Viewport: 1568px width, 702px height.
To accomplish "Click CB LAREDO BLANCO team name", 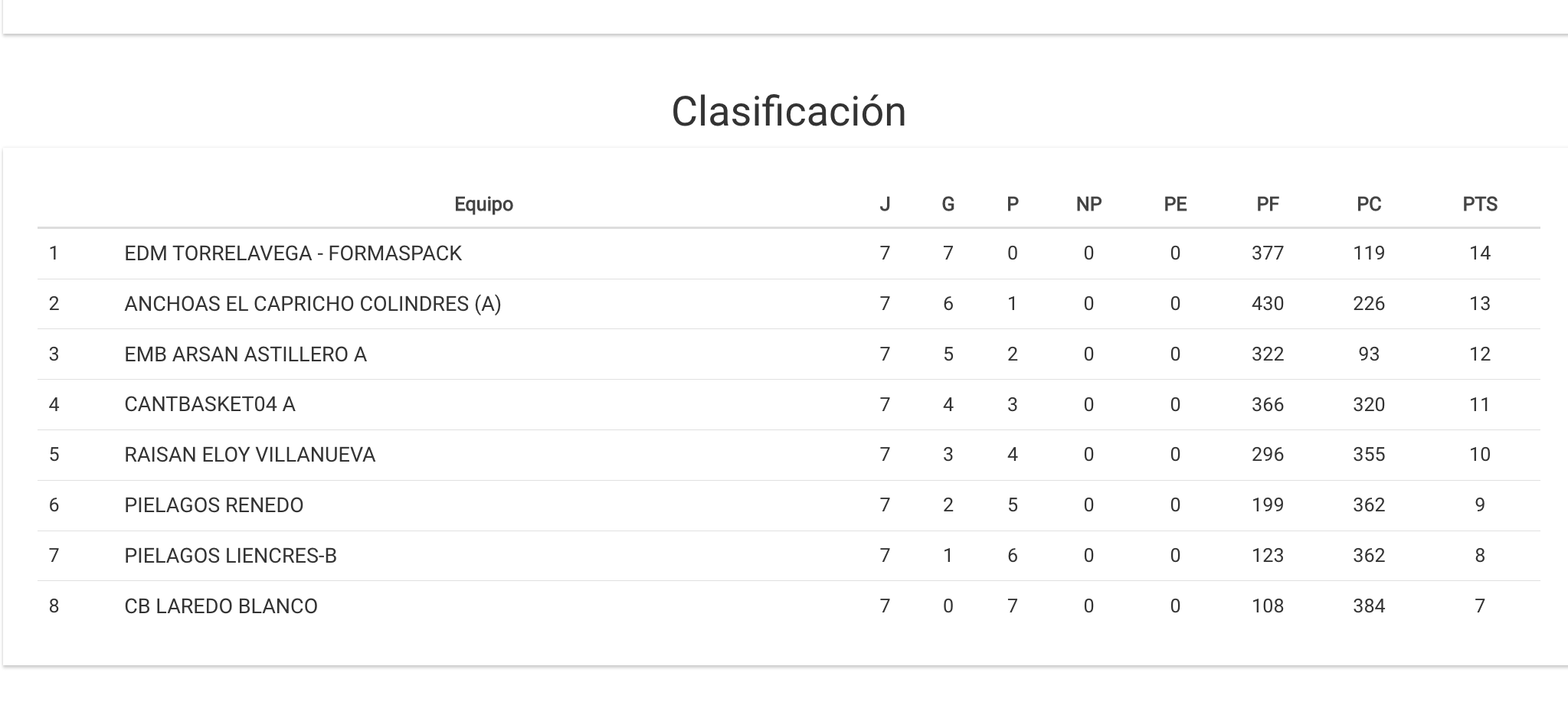I will coord(221,606).
